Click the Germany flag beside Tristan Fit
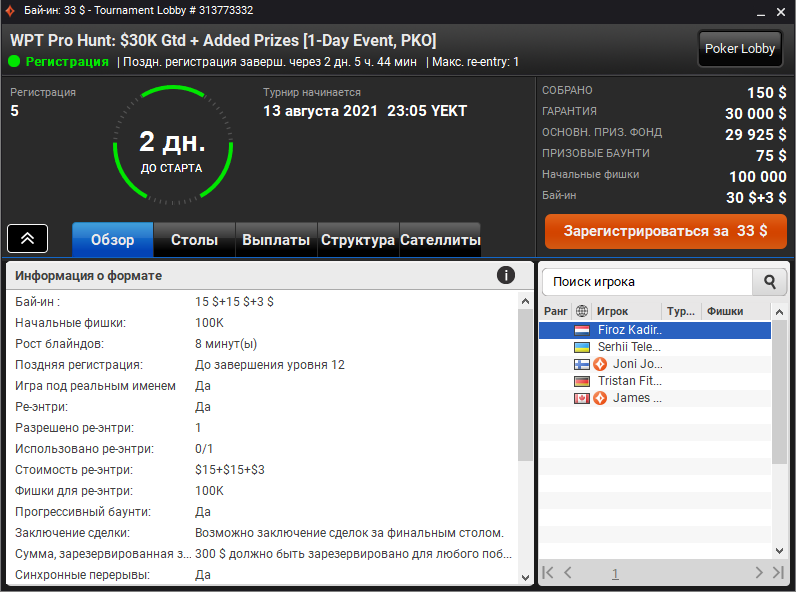Screen dimensions: 796x592 click(582, 381)
